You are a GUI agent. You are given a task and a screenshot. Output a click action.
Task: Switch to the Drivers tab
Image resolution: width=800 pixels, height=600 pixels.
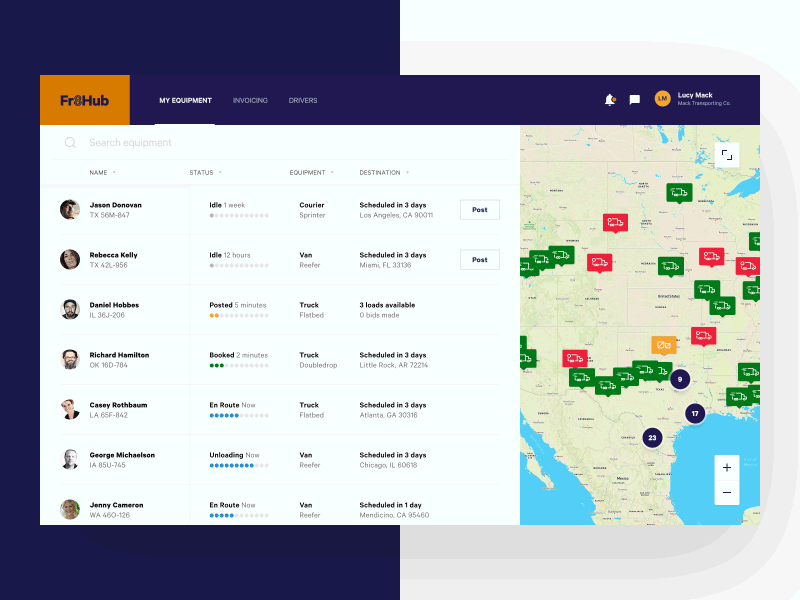(303, 101)
